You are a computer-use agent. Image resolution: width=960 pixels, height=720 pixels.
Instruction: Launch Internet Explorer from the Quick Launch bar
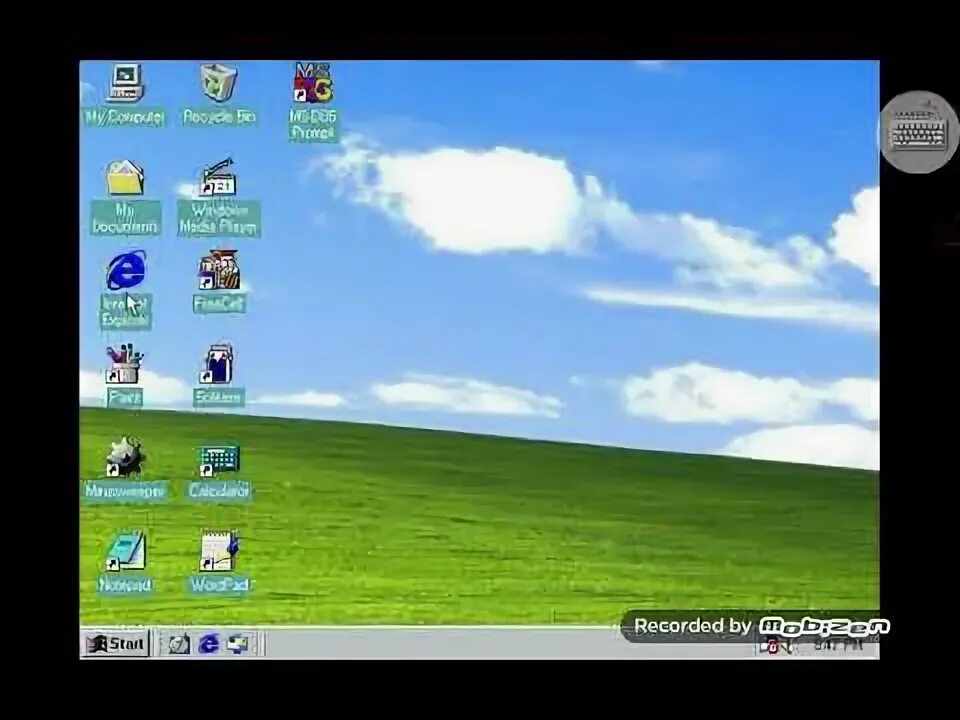208,644
